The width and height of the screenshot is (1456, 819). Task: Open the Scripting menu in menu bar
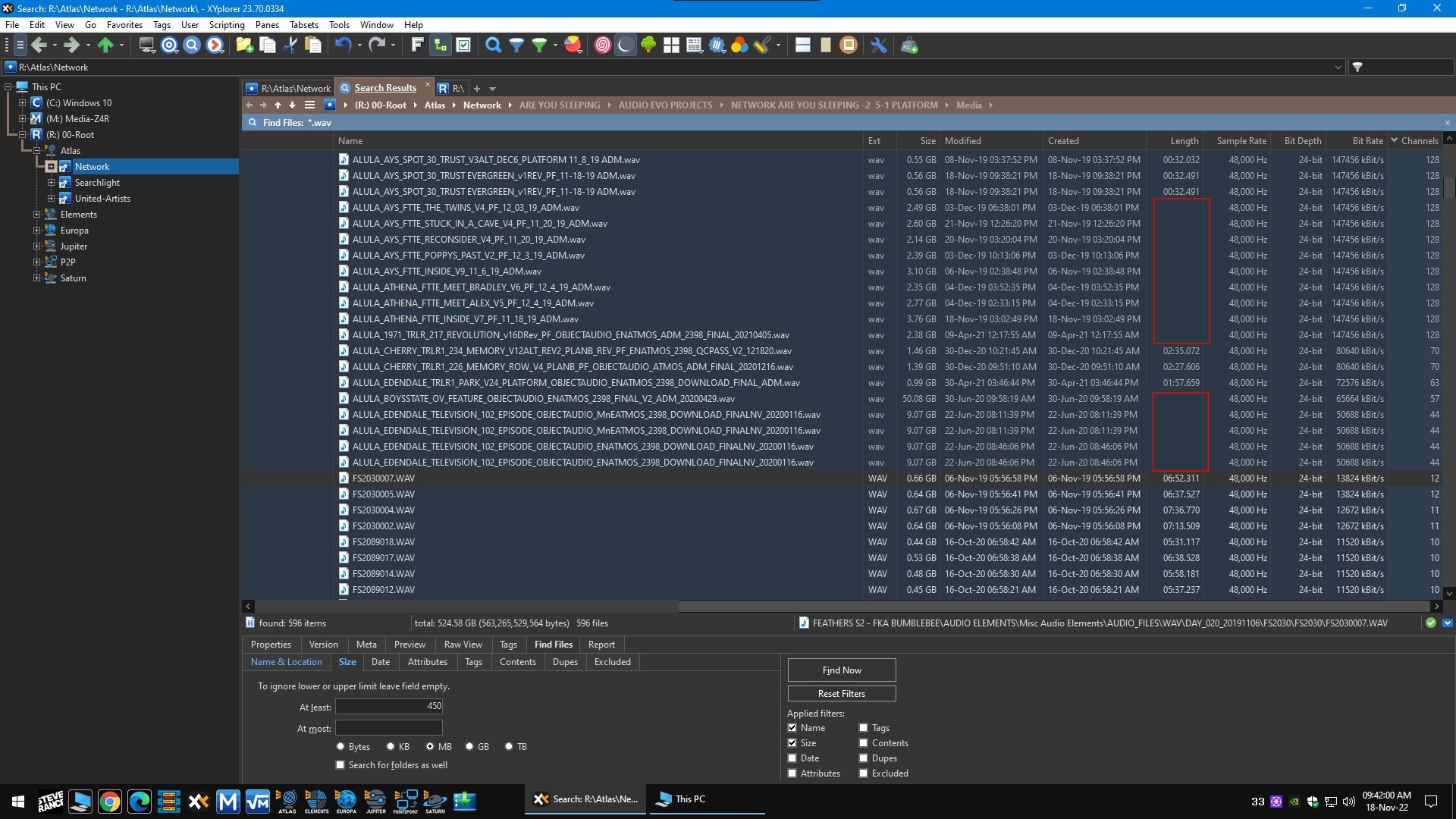click(224, 24)
